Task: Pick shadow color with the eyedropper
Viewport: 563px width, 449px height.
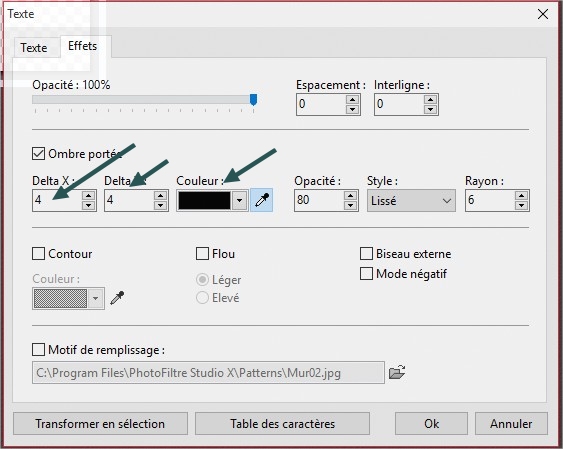Action: [x=262, y=200]
